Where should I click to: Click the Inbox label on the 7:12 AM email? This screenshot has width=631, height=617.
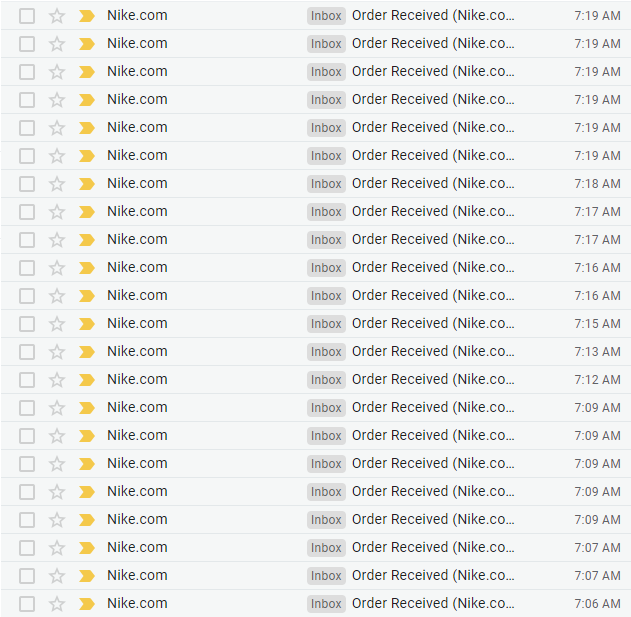click(x=326, y=380)
